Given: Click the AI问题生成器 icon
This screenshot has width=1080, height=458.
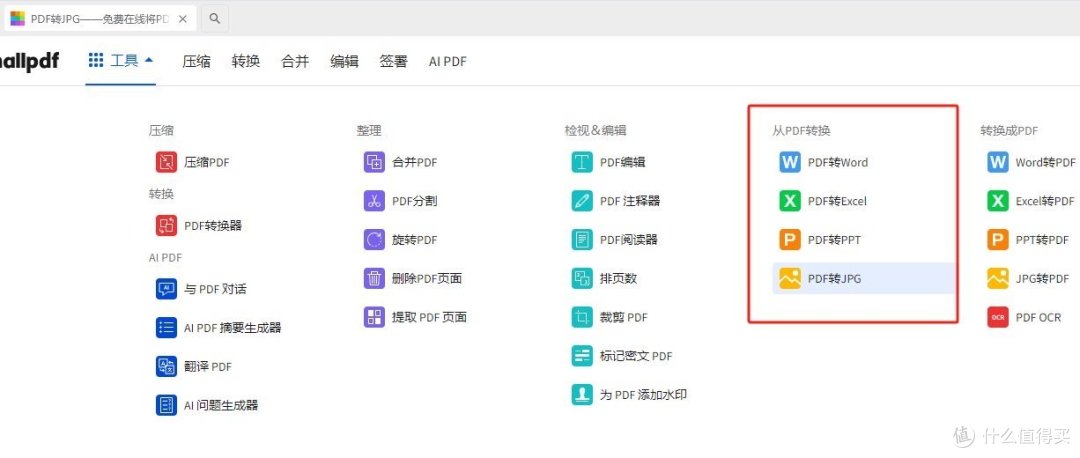Looking at the screenshot, I should click(166, 405).
